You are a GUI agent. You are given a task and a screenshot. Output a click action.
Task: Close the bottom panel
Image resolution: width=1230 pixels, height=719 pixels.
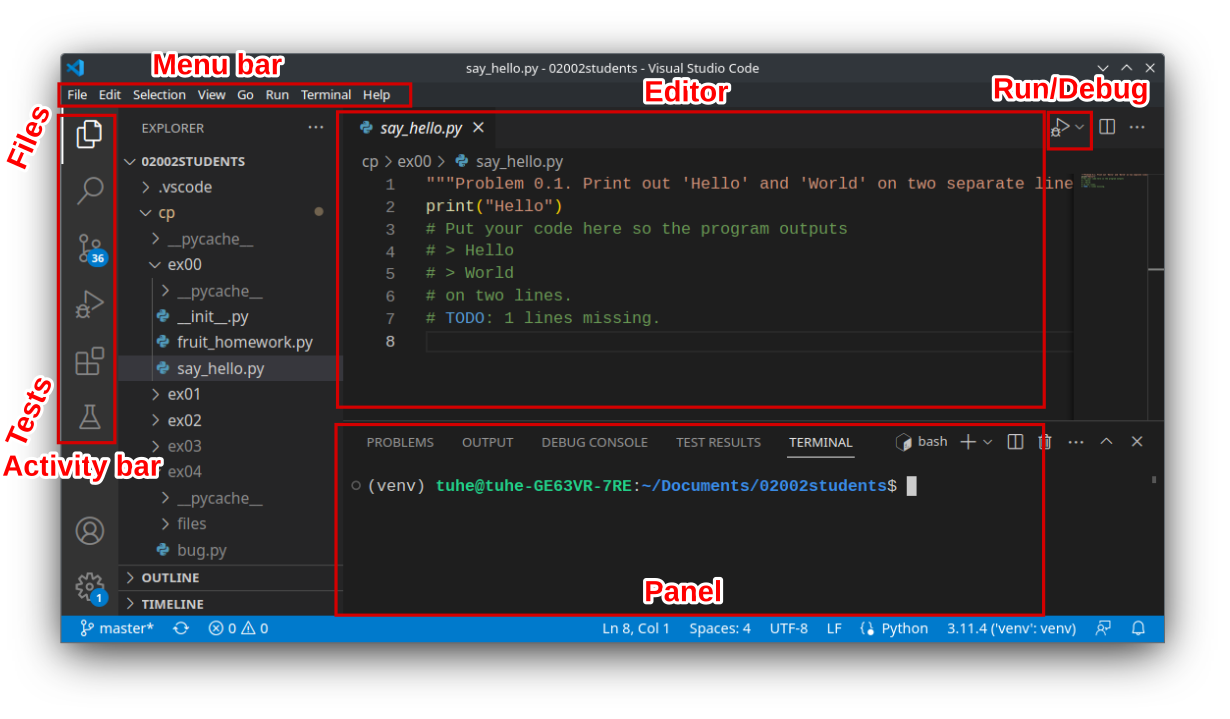[x=1137, y=442]
